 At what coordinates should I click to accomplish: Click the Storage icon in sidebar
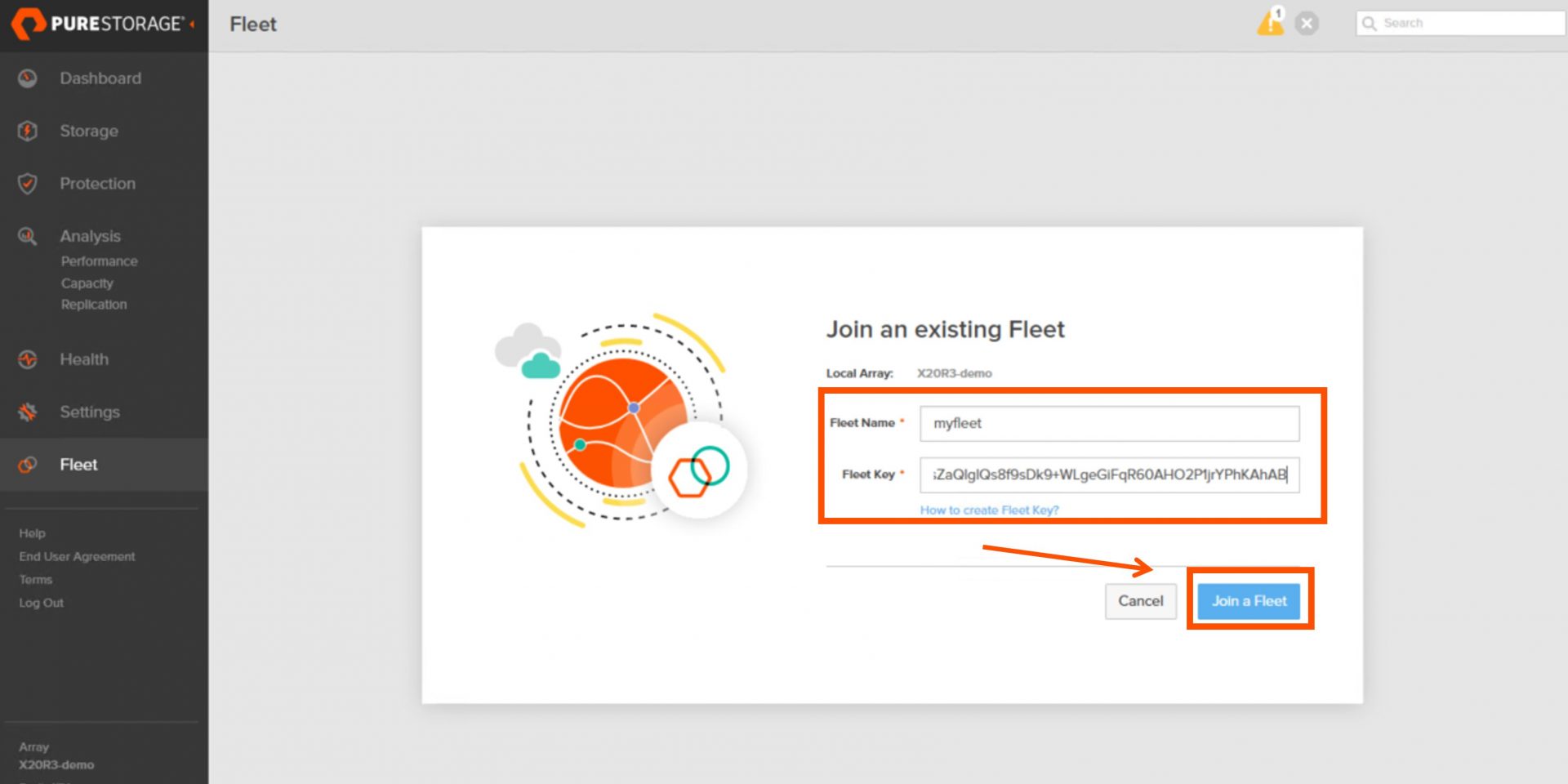click(x=28, y=131)
